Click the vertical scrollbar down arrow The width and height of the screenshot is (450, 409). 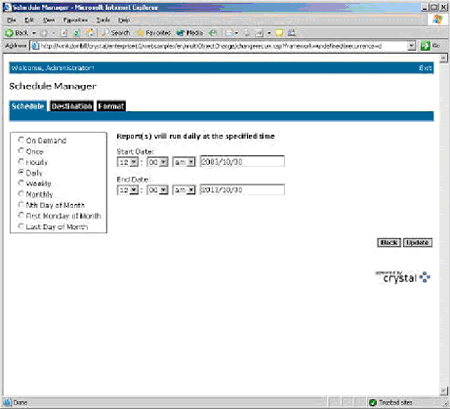coord(443,391)
